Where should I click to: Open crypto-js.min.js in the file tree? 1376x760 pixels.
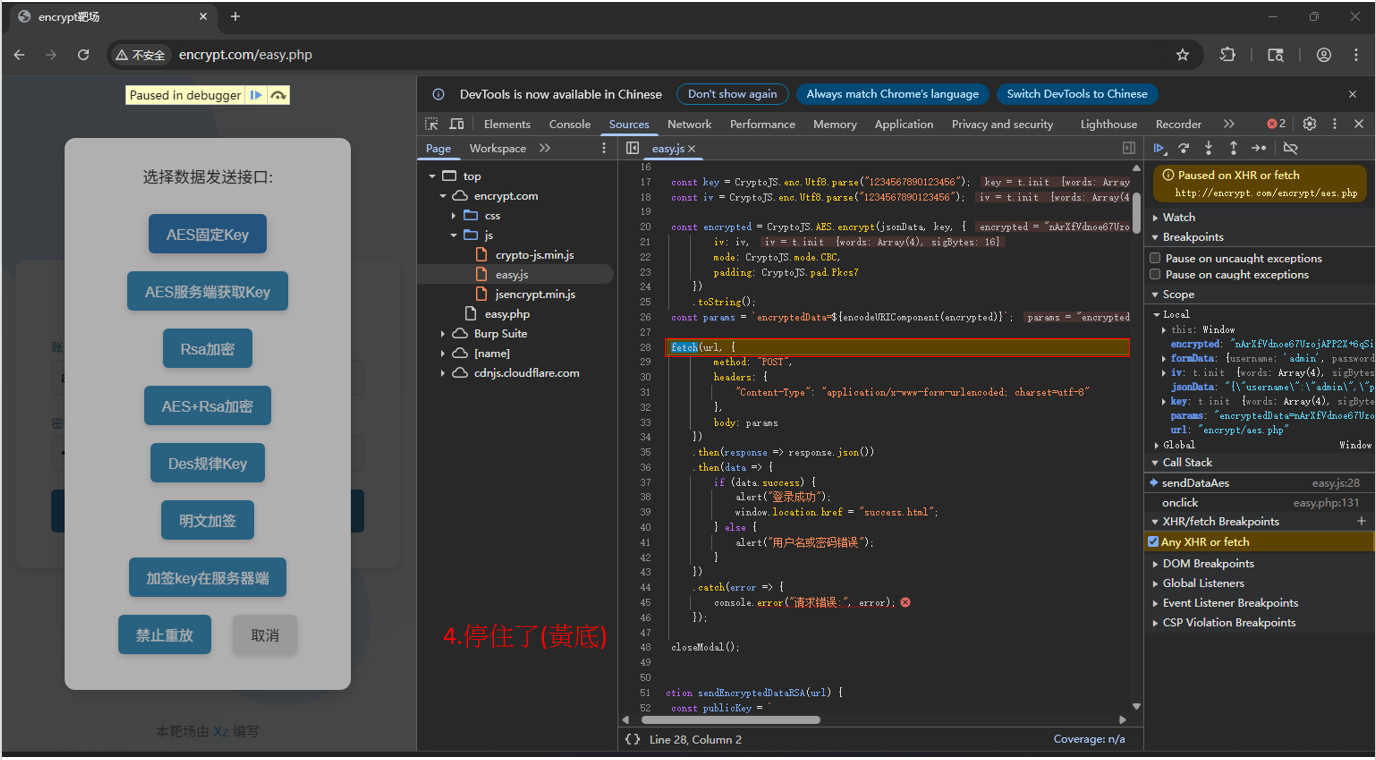pyautogui.click(x=534, y=255)
